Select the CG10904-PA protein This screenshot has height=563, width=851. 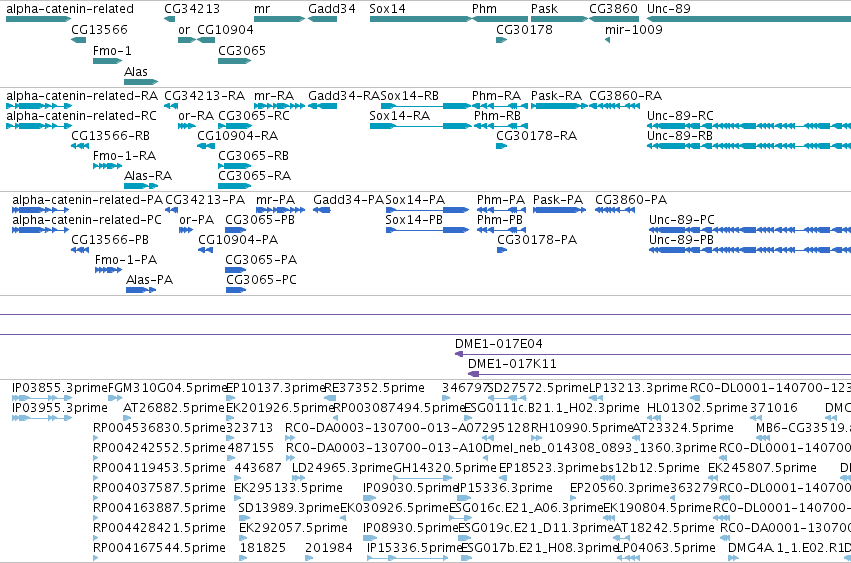(205, 250)
